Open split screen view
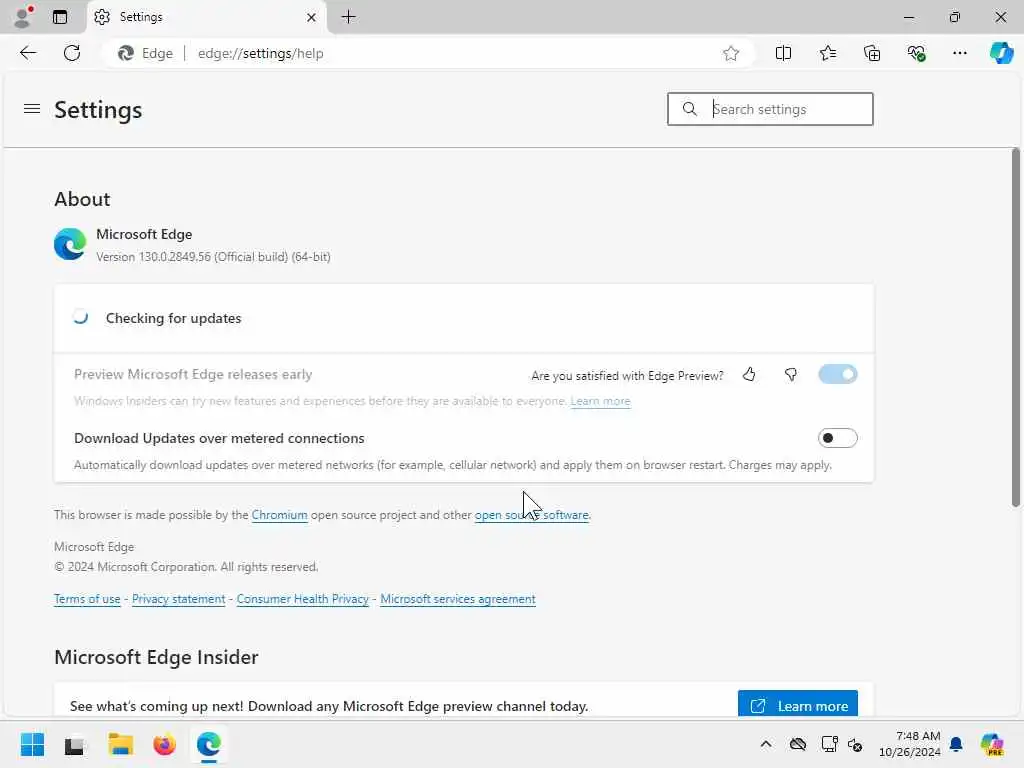The width and height of the screenshot is (1024, 768). point(783,53)
